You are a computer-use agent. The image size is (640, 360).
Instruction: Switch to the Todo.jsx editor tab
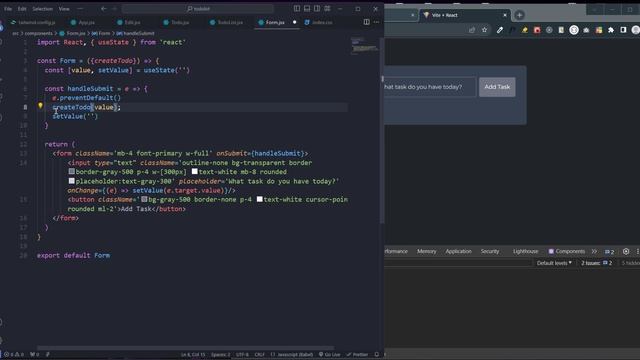pos(176,22)
